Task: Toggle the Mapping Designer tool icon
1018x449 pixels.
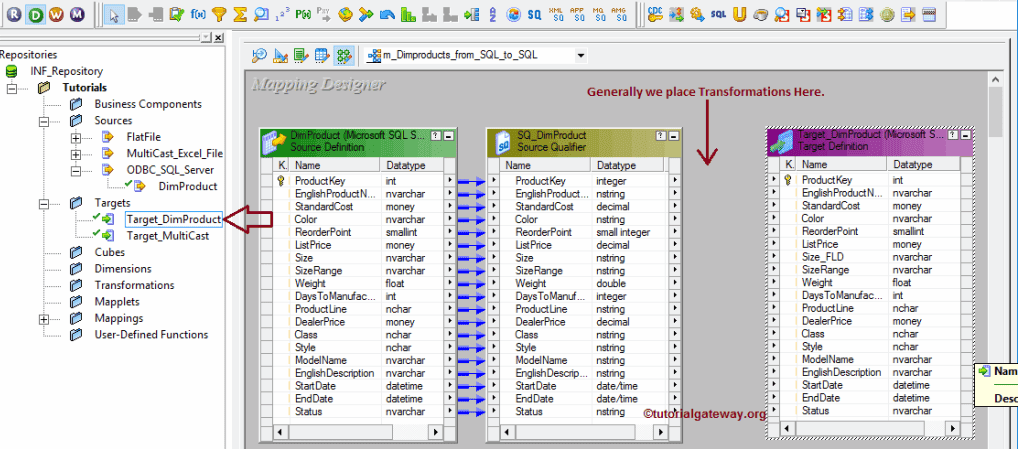Action: point(343,55)
